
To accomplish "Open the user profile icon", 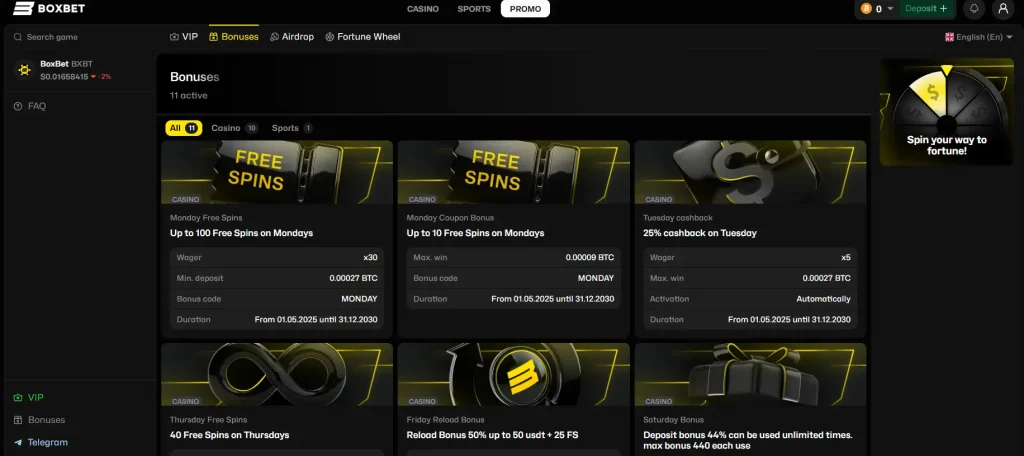I will tap(1003, 9).
